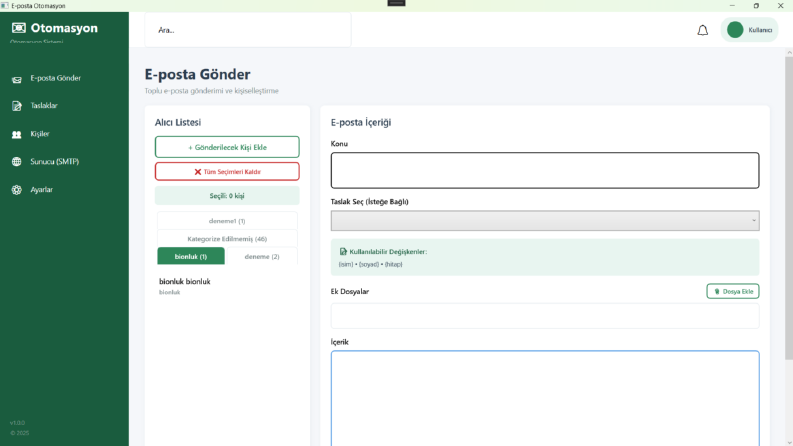Click the Seçili: 0 kişi indicator
Viewport: 793px width, 446px height.
(227, 196)
